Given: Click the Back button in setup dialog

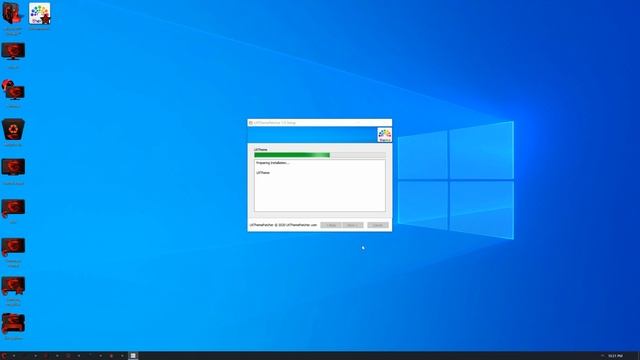Looking at the screenshot, I should (x=331, y=225).
